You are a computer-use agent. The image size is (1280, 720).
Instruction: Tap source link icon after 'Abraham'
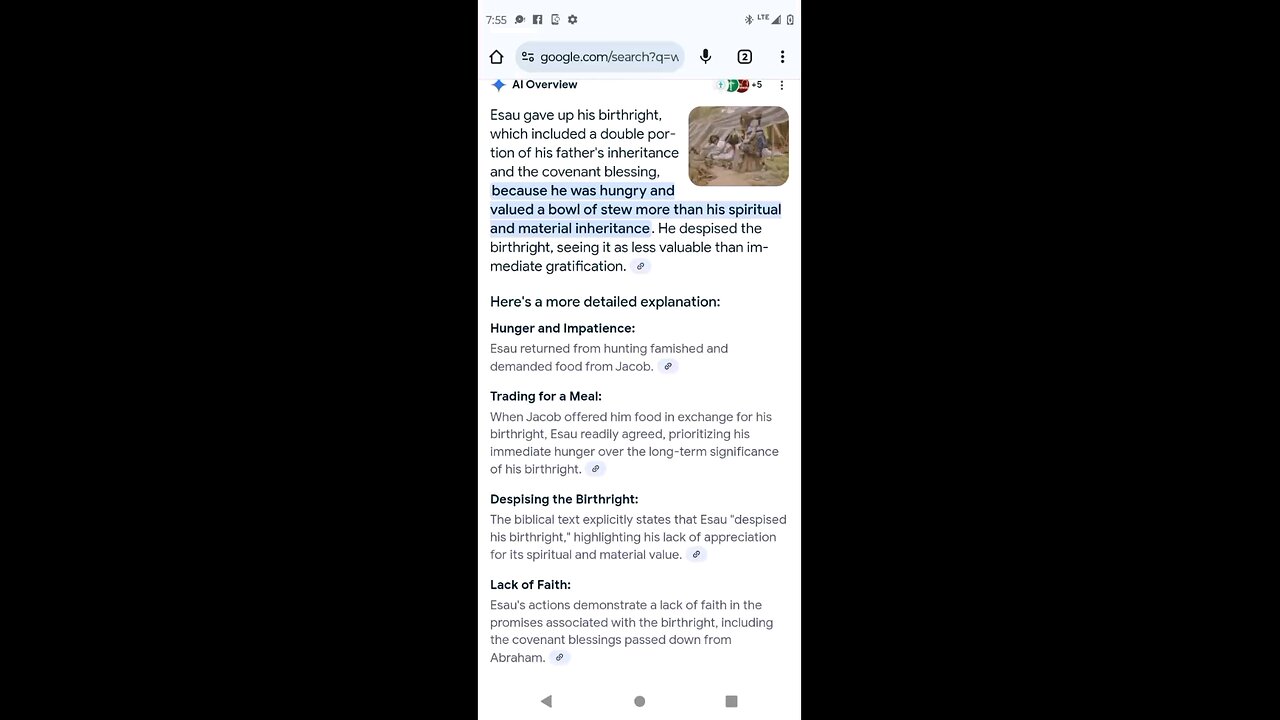(x=559, y=658)
